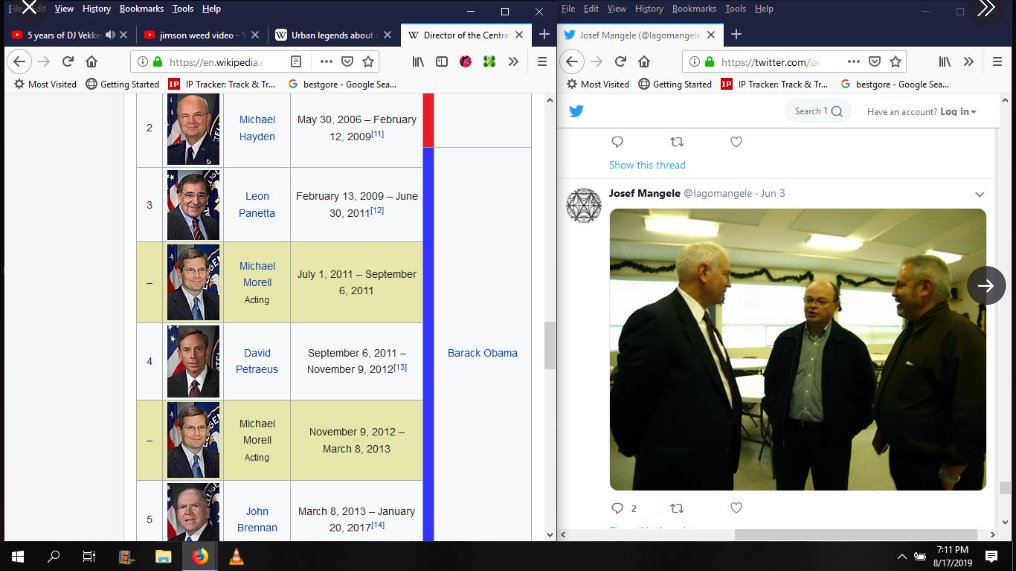Image resolution: width=1016 pixels, height=571 pixels.
Task: Click the Wikipedia address bar
Action: (x=216, y=62)
